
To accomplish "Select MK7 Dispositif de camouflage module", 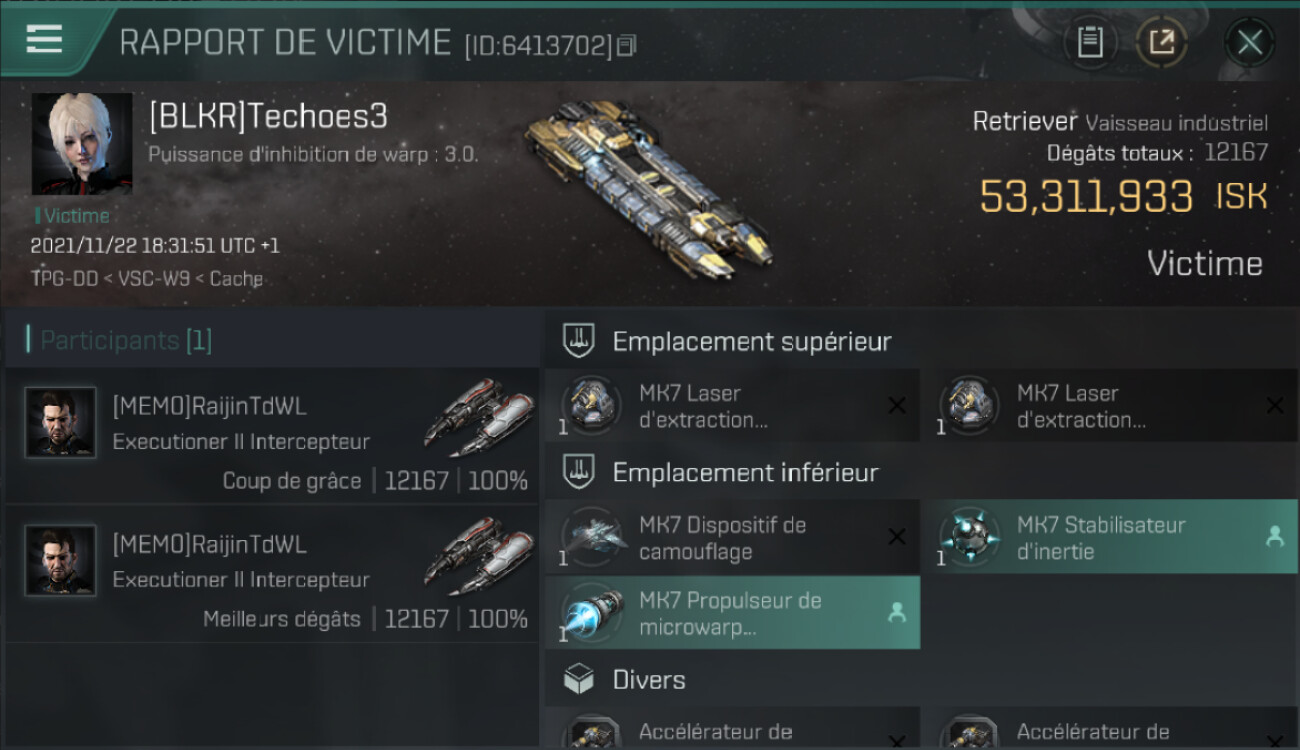I will [732, 537].
